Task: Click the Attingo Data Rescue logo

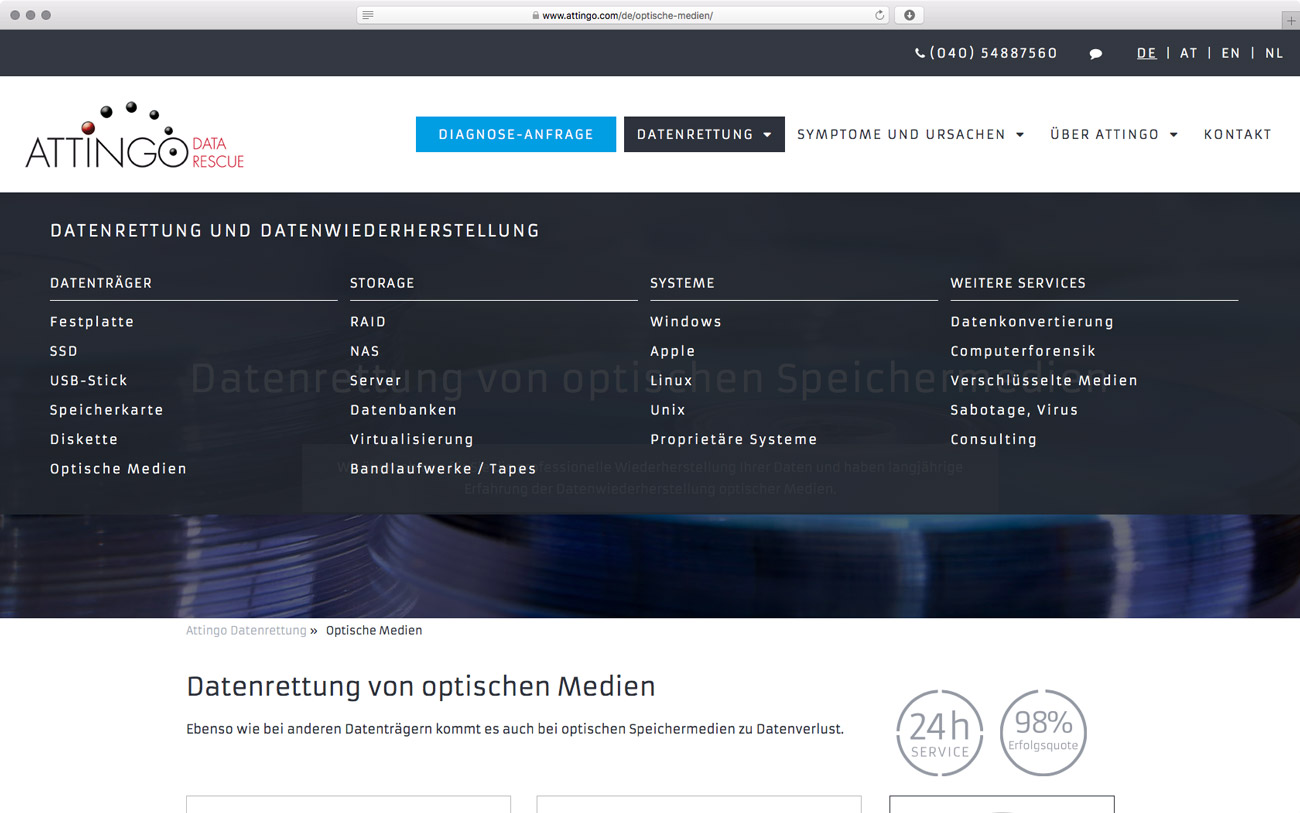Action: click(134, 137)
